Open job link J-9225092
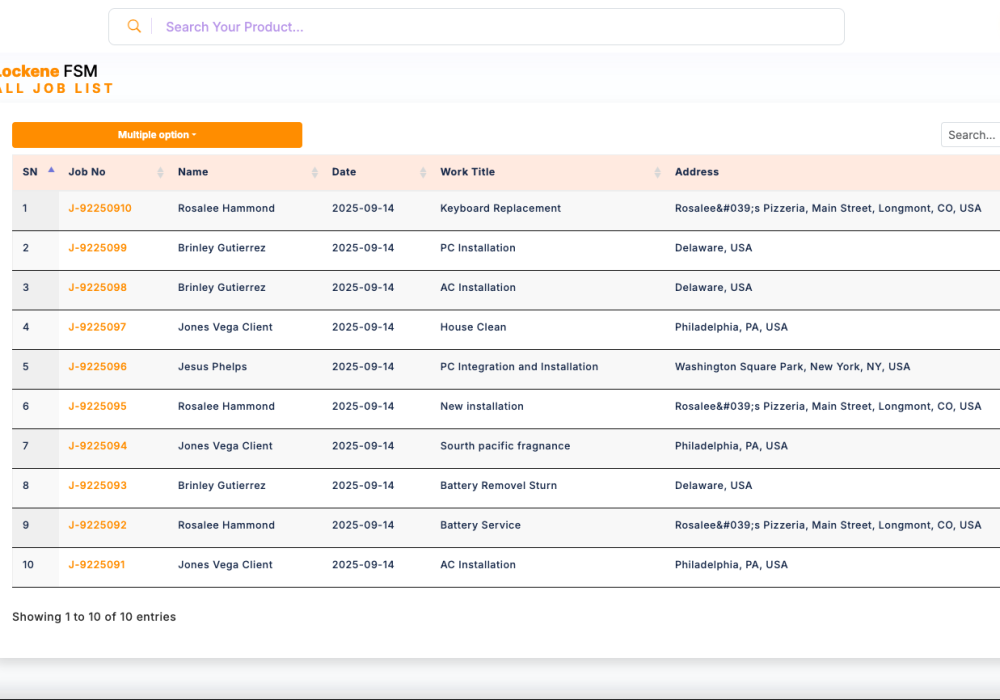The width and height of the screenshot is (1000, 700). (x=98, y=525)
